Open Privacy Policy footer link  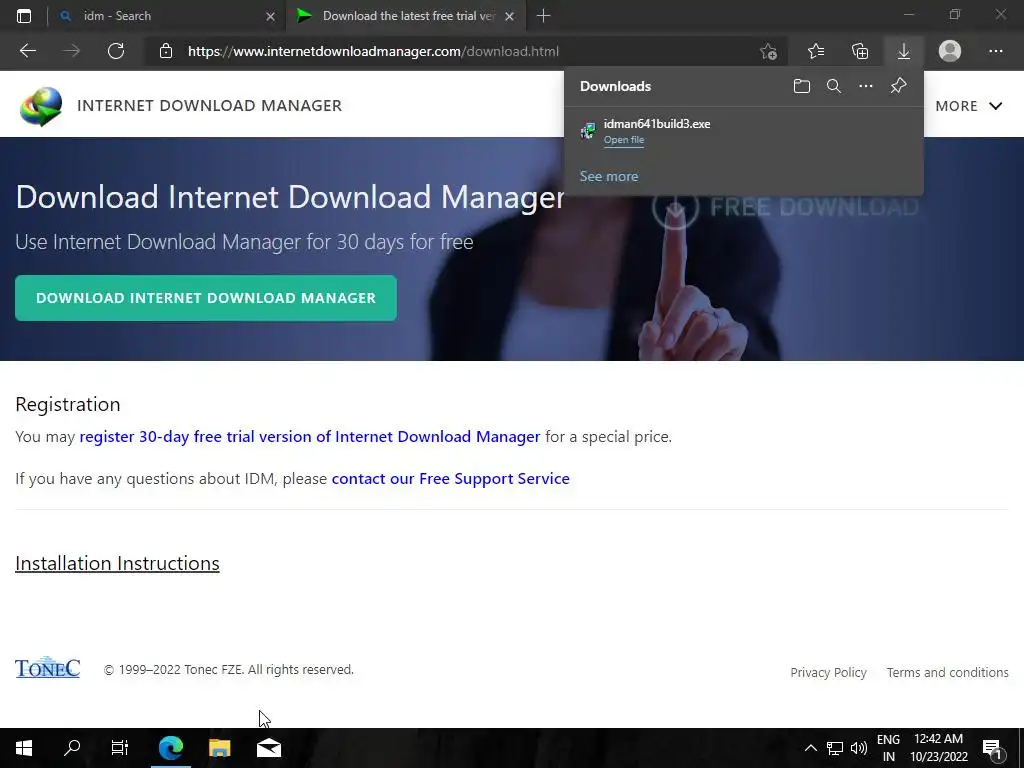(828, 672)
